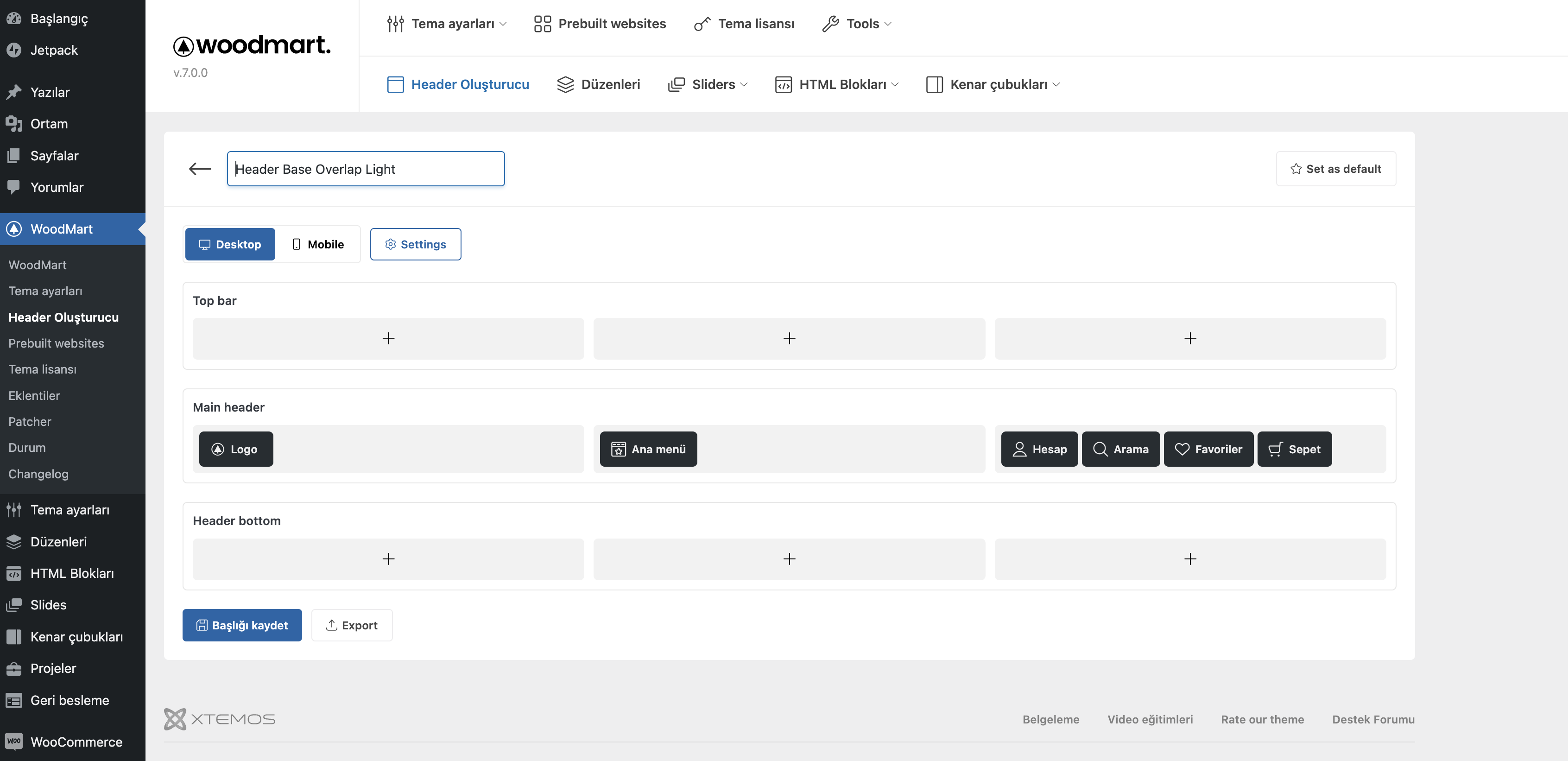
Task: Select the Sepet cart element
Action: (x=1294, y=449)
